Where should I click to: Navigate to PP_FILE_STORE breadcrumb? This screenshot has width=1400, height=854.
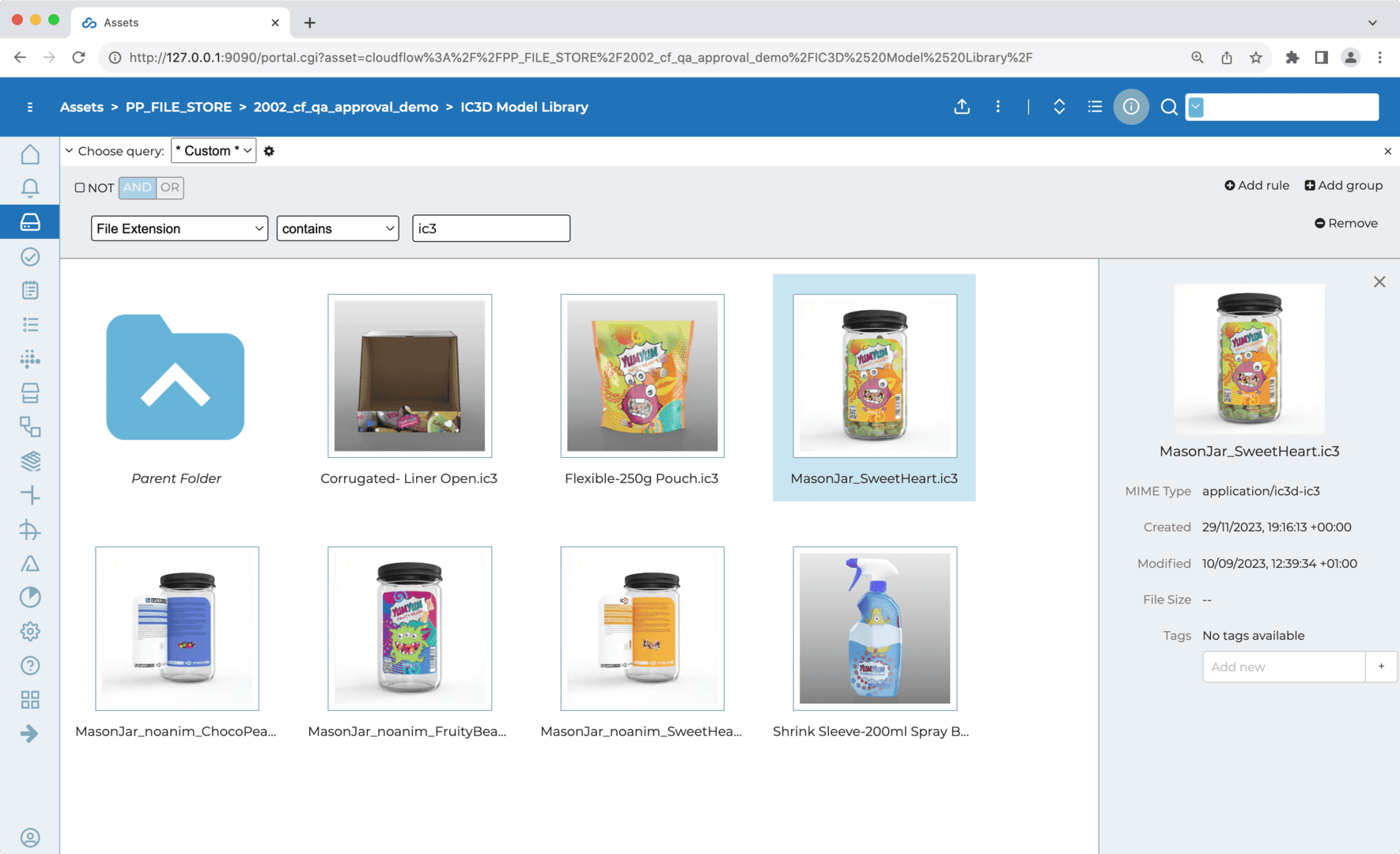[179, 107]
